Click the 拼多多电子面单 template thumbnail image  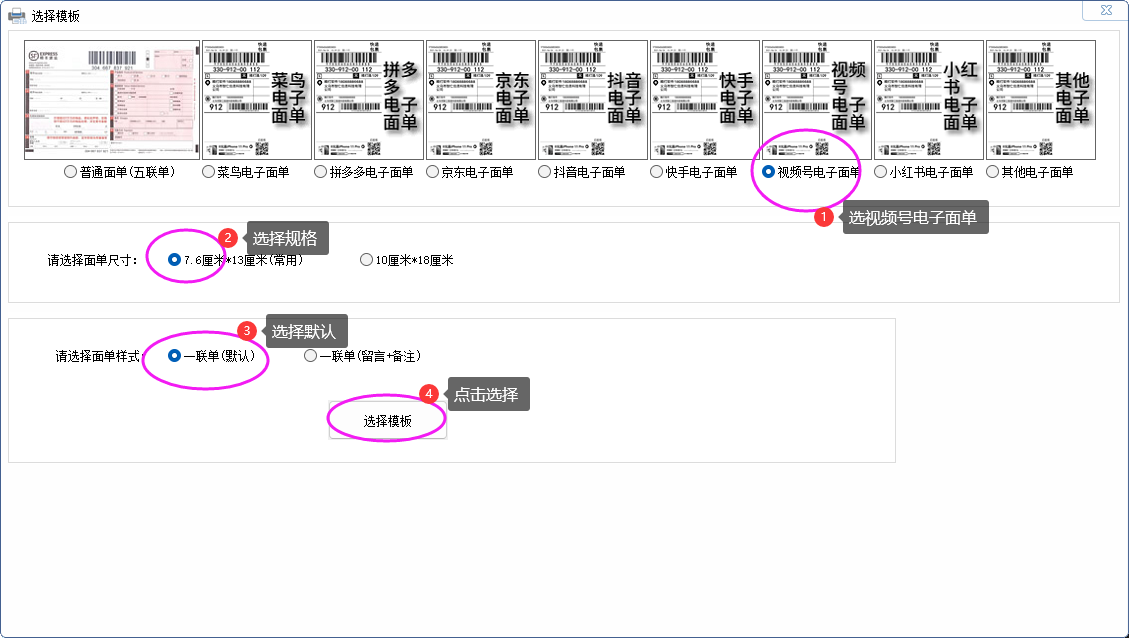click(368, 100)
